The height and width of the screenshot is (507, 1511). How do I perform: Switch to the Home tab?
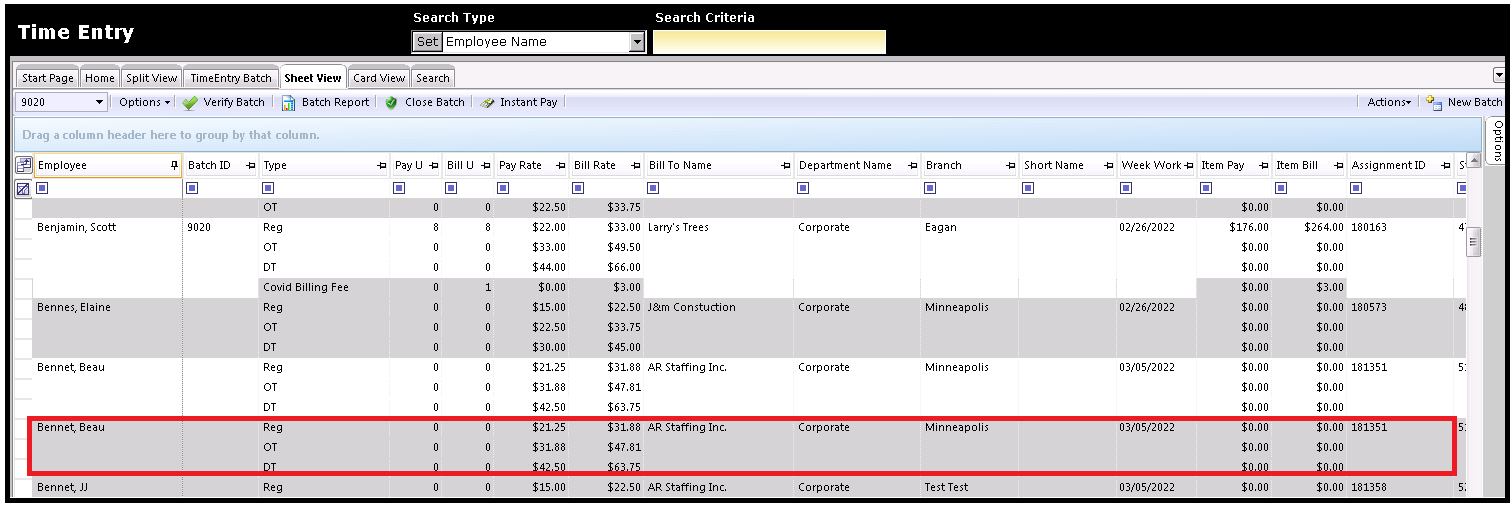click(99, 78)
